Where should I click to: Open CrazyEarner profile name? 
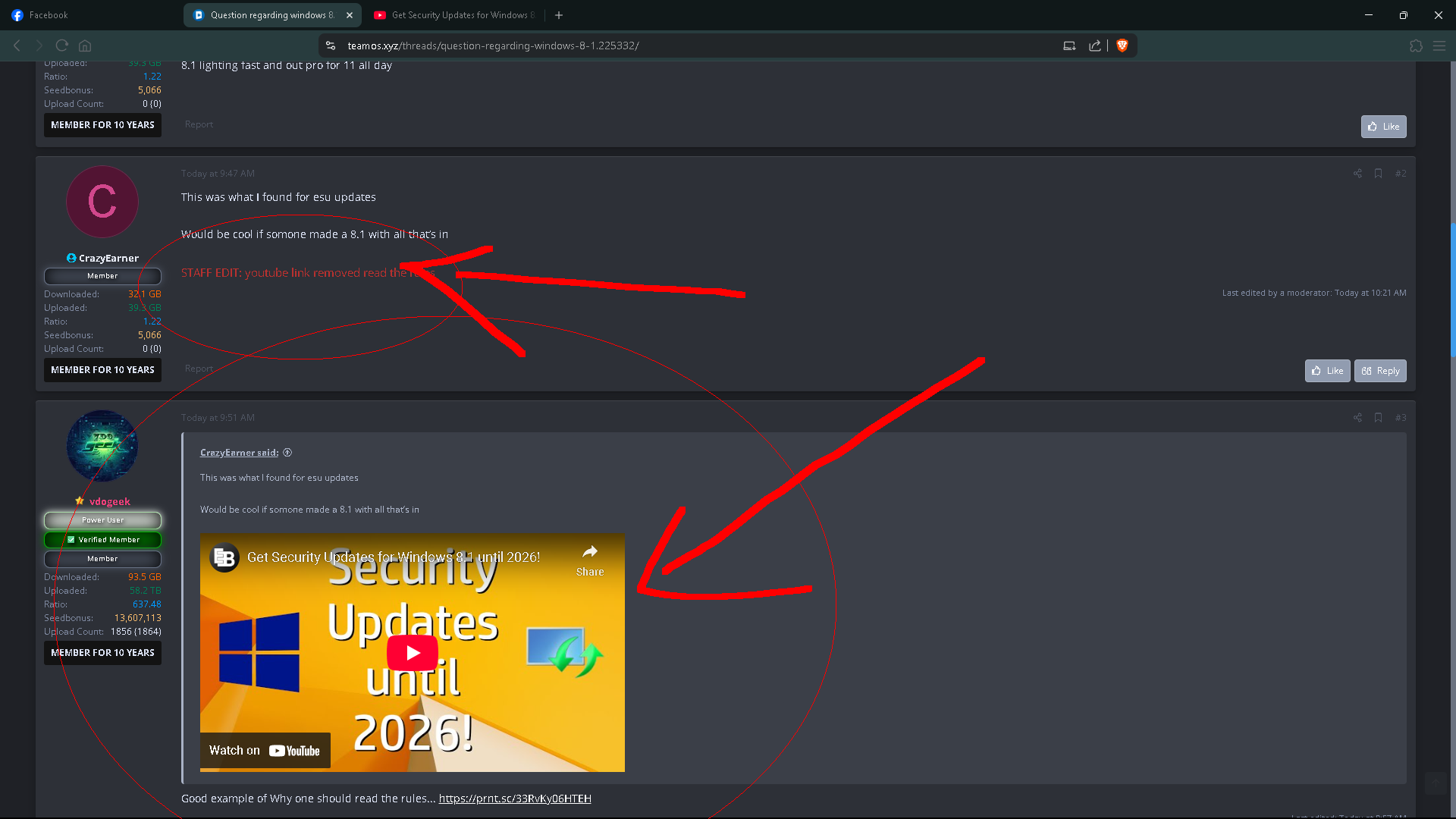108,259
